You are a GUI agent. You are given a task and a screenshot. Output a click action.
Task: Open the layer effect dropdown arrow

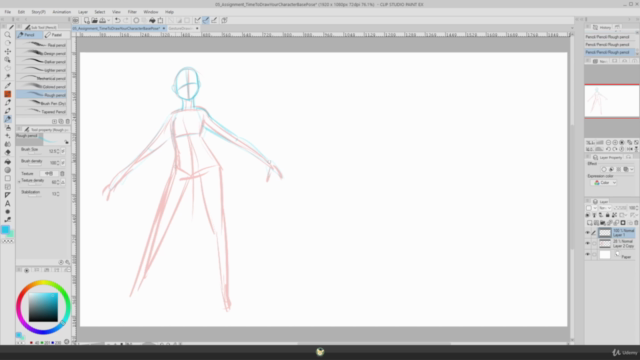pyautogui.click(x=632, y=169)
